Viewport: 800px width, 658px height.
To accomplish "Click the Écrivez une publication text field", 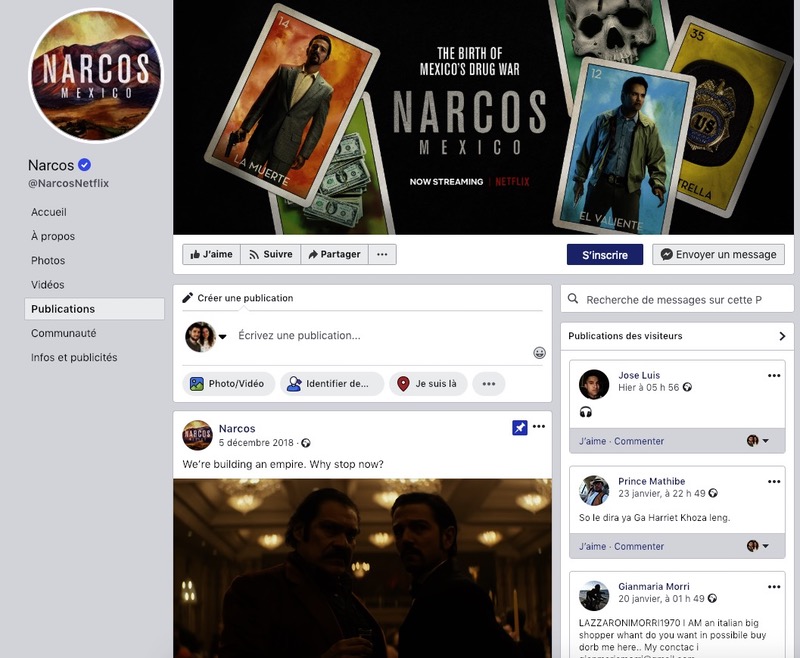I will point(380,336).
